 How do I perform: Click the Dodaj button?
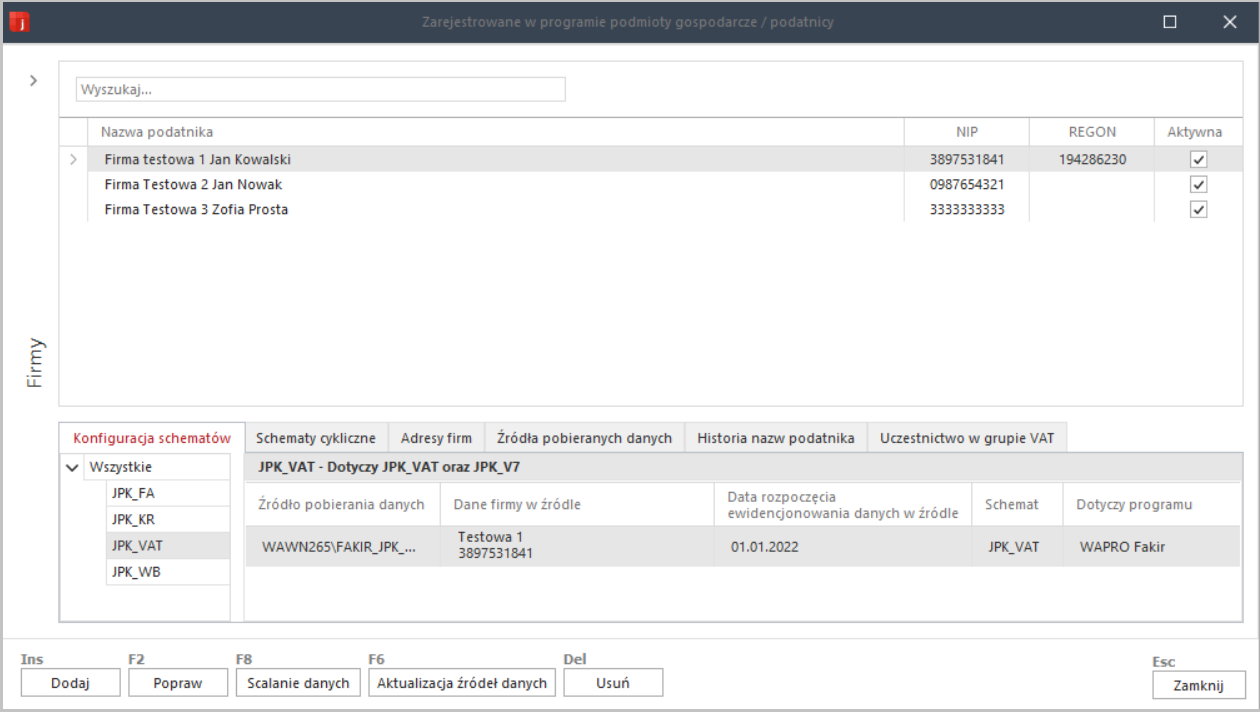[69, 682]
